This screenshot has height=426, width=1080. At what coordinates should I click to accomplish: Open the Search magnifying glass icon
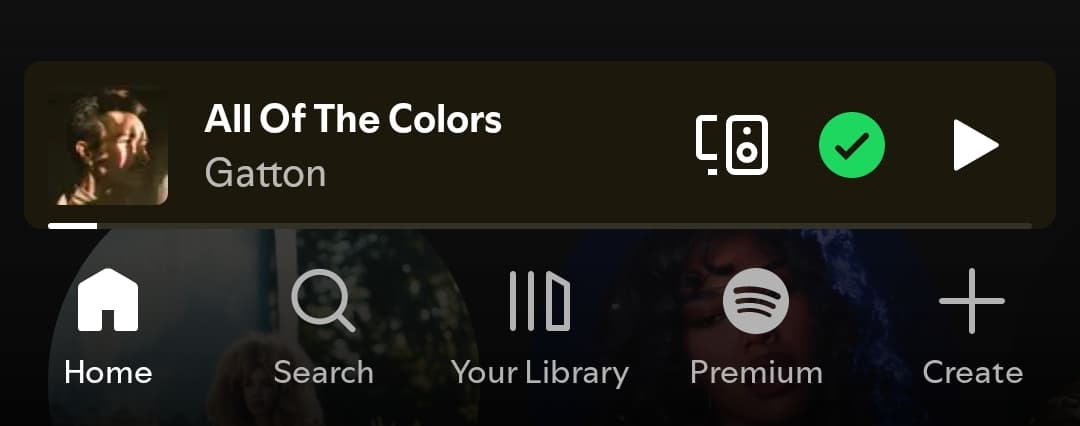pos(323,301)
